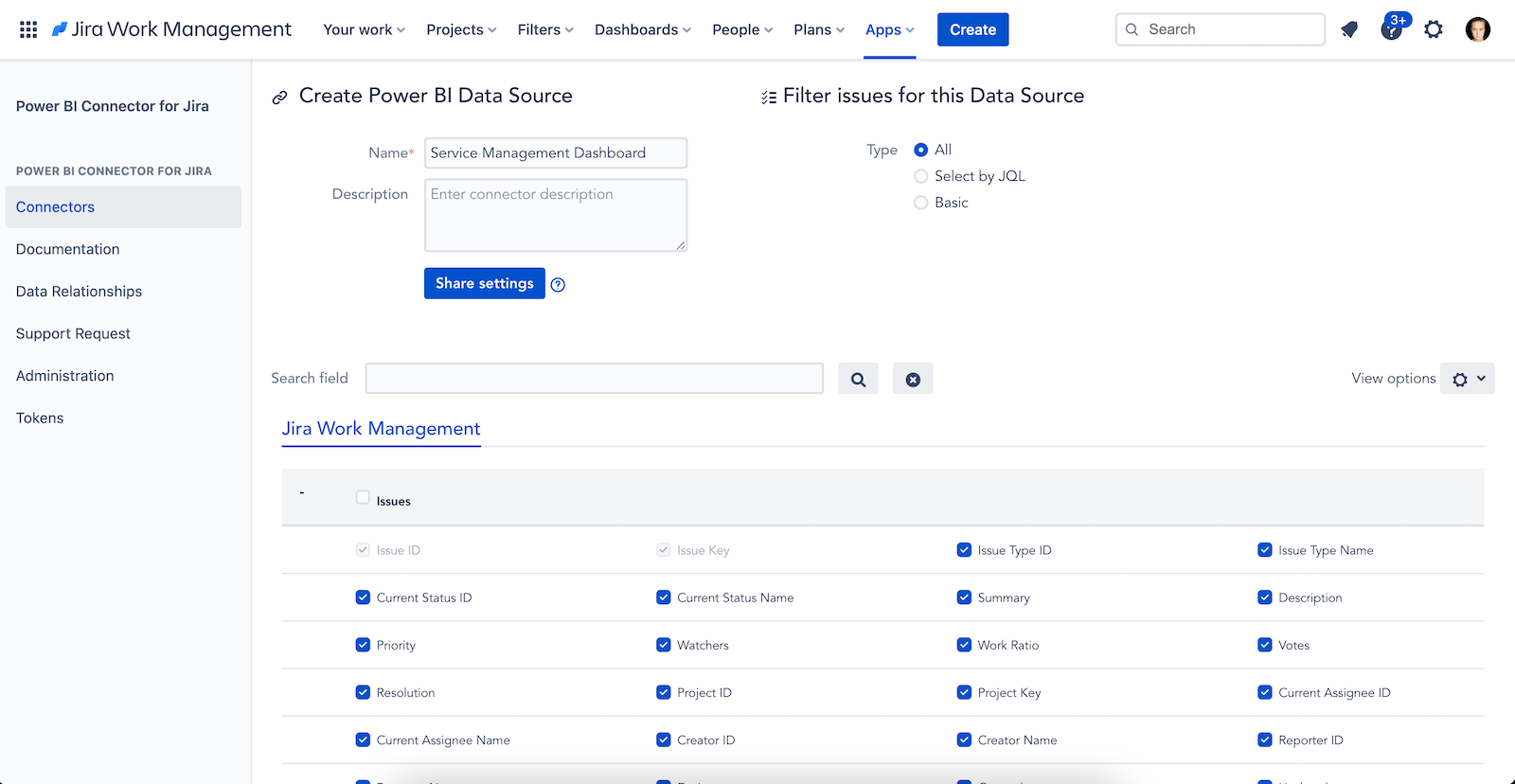Uncheck the Current Assignee ID checkbox
1515x784 pixels.
coord(1264,692)
